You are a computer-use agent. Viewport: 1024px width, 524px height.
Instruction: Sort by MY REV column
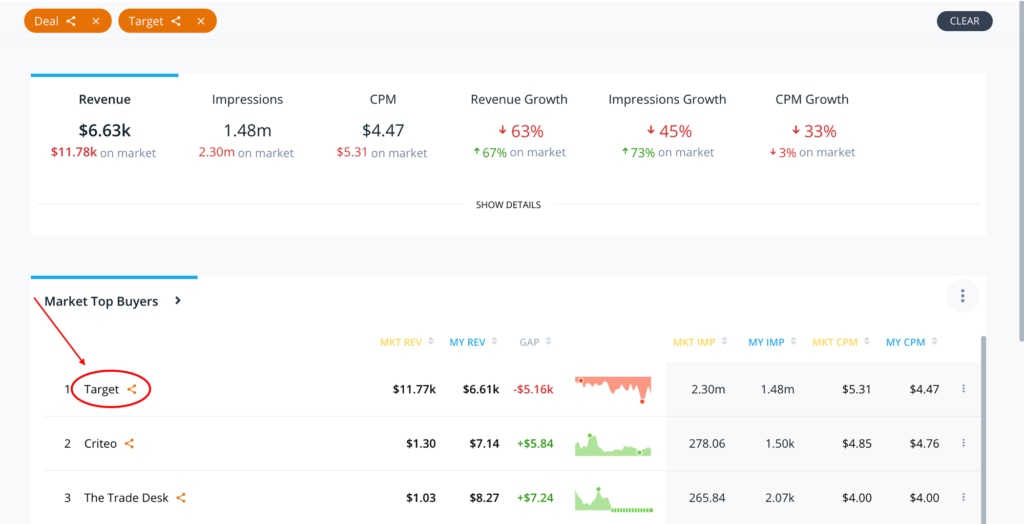pyautogui.click(x=474, y=342)
